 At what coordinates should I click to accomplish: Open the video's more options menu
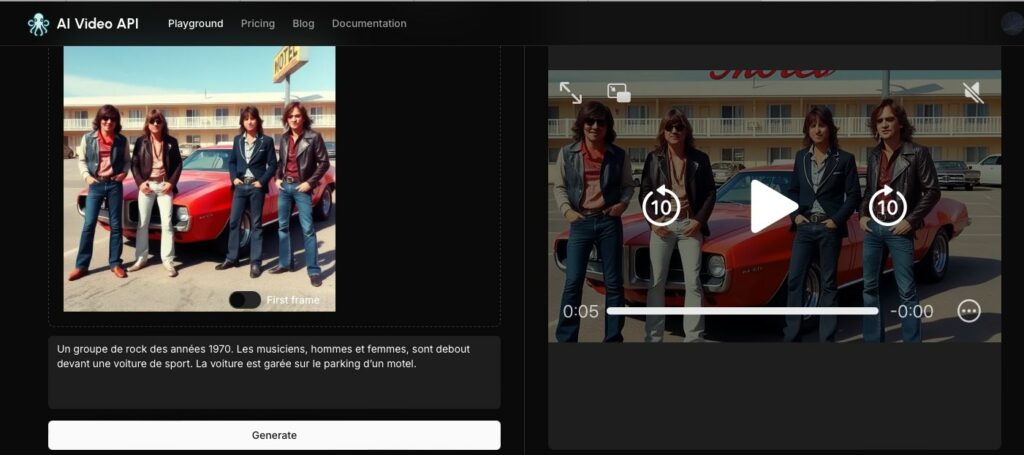[968, 311]
